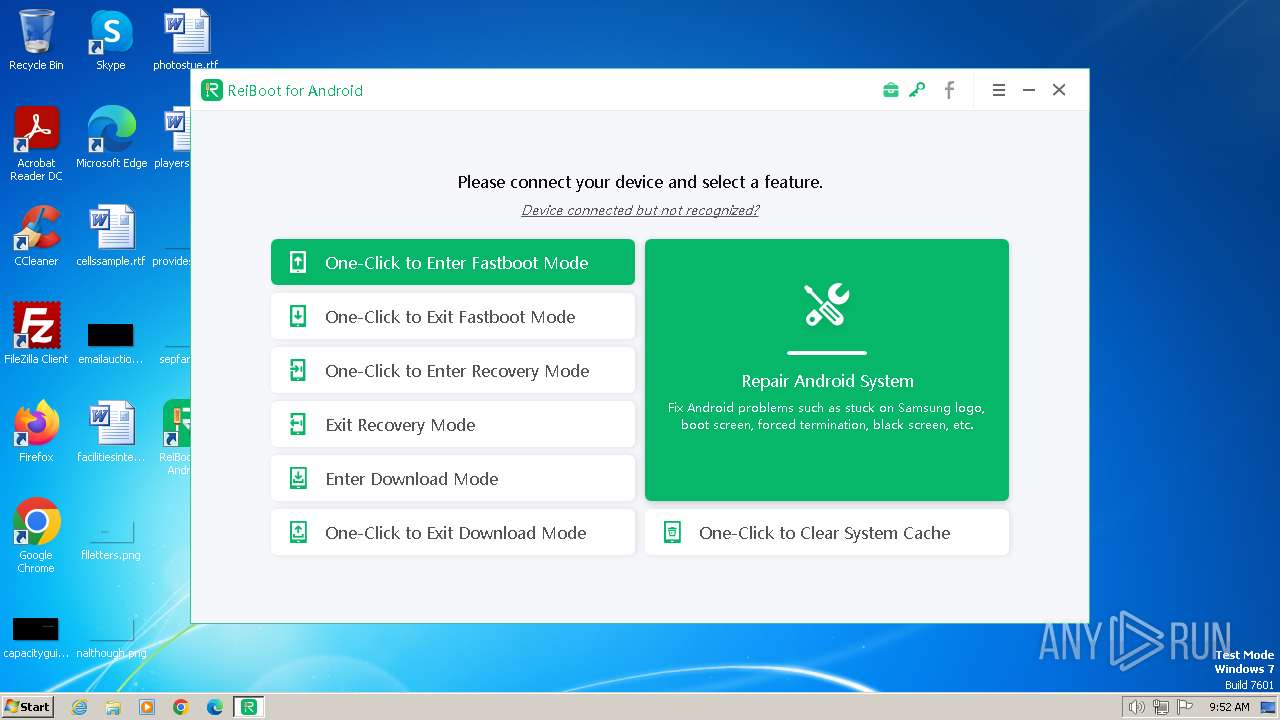Screen dimensions: 1280x720
Task: Click the Exit Download Mode icon
Action: (298, 532)
